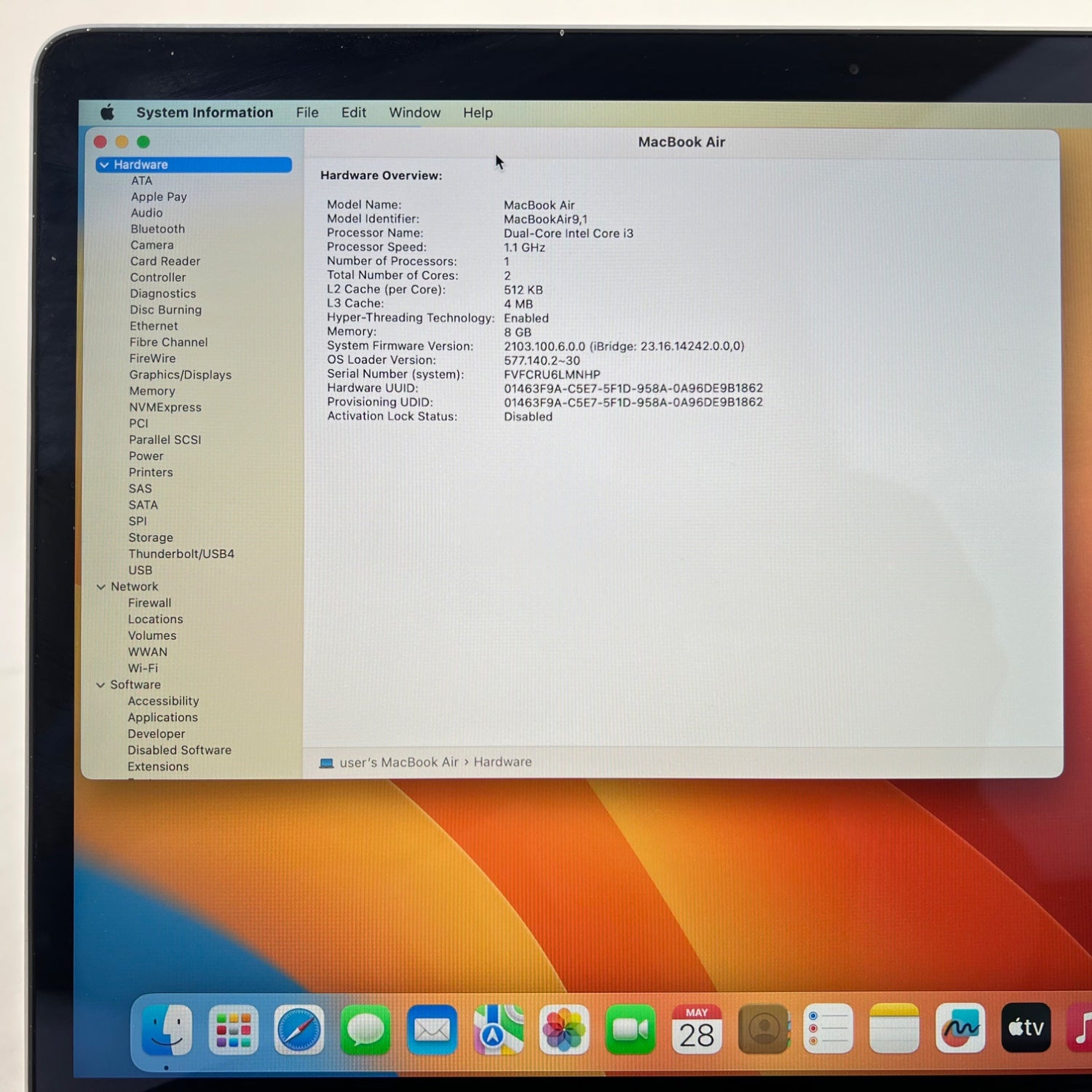
Task: Select Developer under Software
Action: [157, 734]
